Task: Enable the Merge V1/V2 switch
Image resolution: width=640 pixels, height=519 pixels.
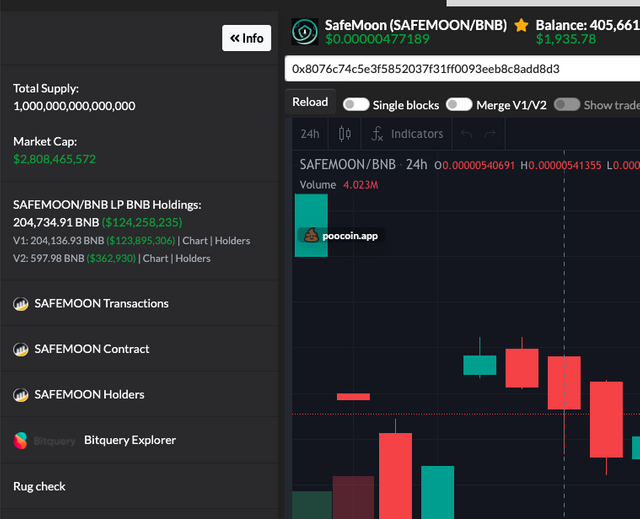Action: coord(459,104)
